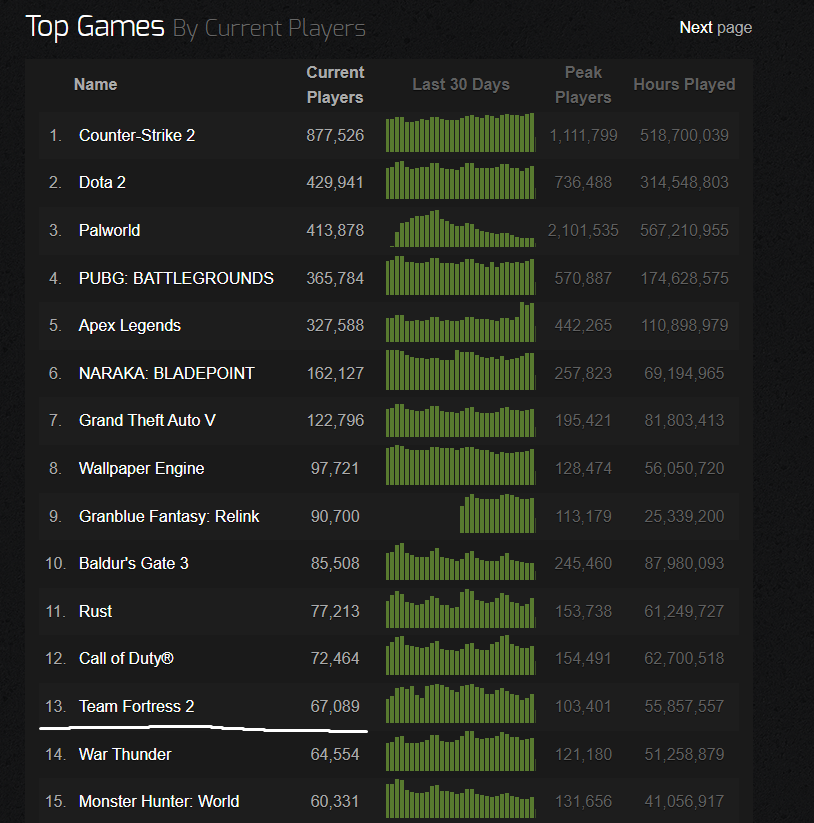Select peak players value 1,111,799
The width and height of the screenshot is (814, 823).
point(583,135)
